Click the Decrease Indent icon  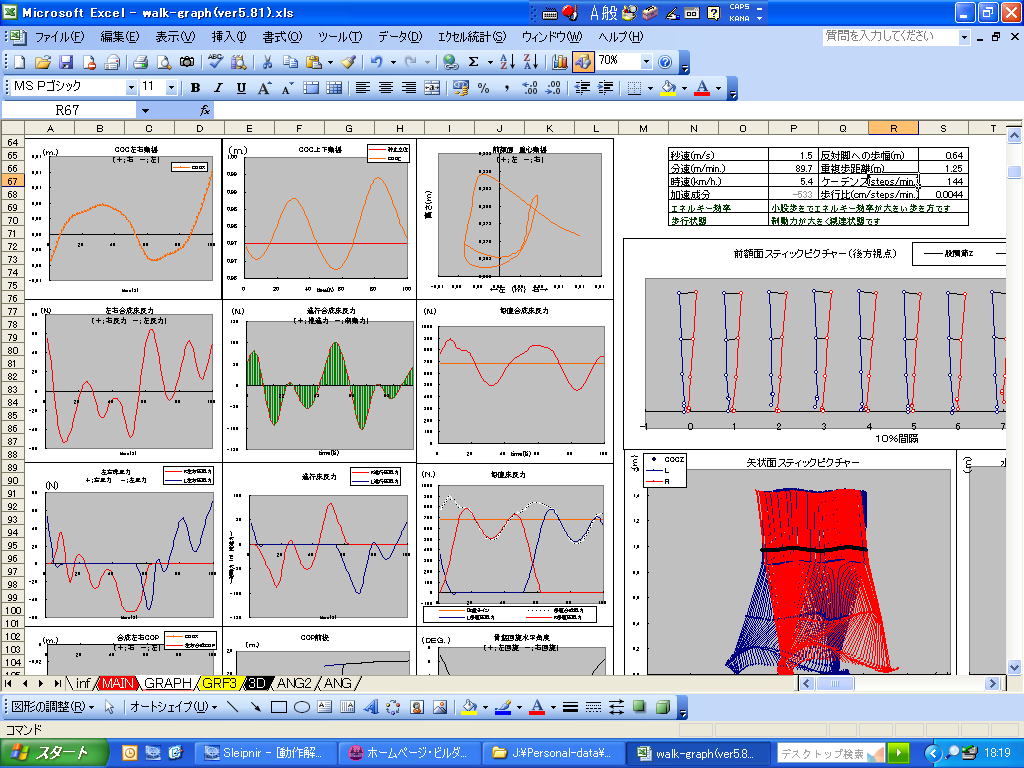pyautogui.click(x=582, y=88)
